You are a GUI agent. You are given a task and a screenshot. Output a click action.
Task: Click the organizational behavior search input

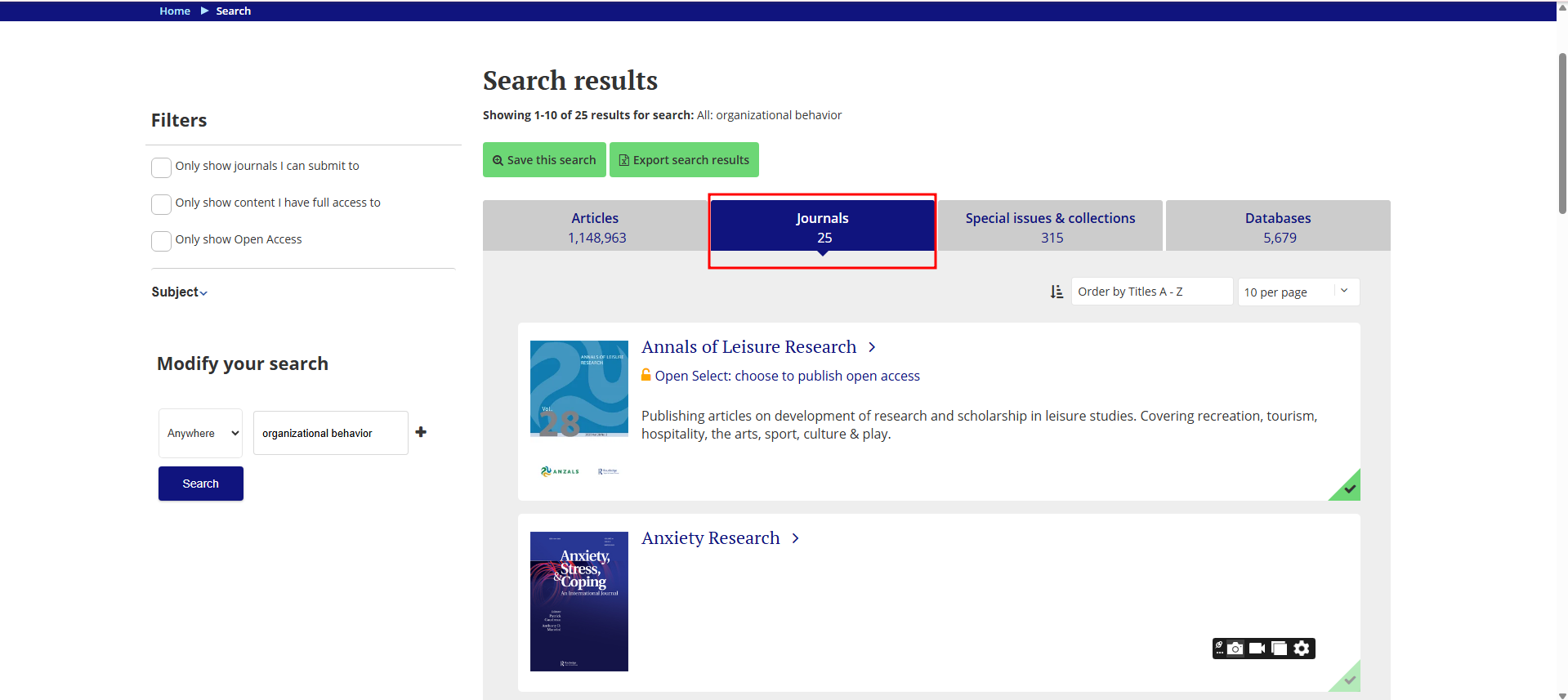[330, 433]
